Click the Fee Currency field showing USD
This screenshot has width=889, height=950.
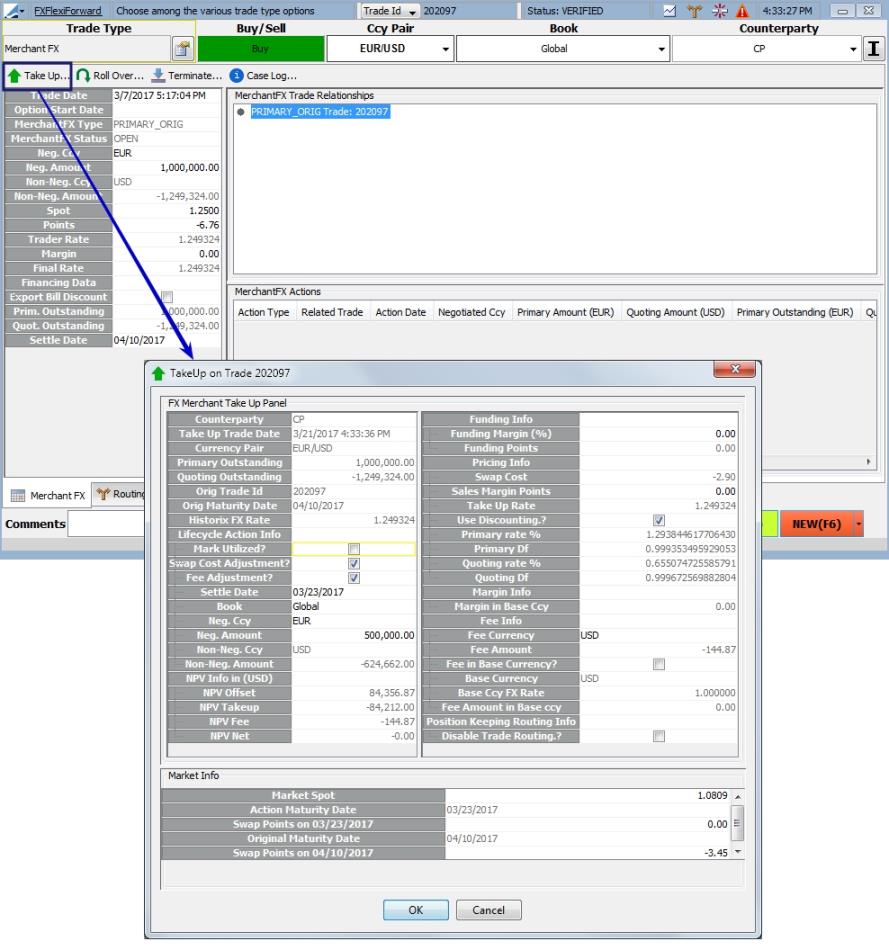coord(659,635)
